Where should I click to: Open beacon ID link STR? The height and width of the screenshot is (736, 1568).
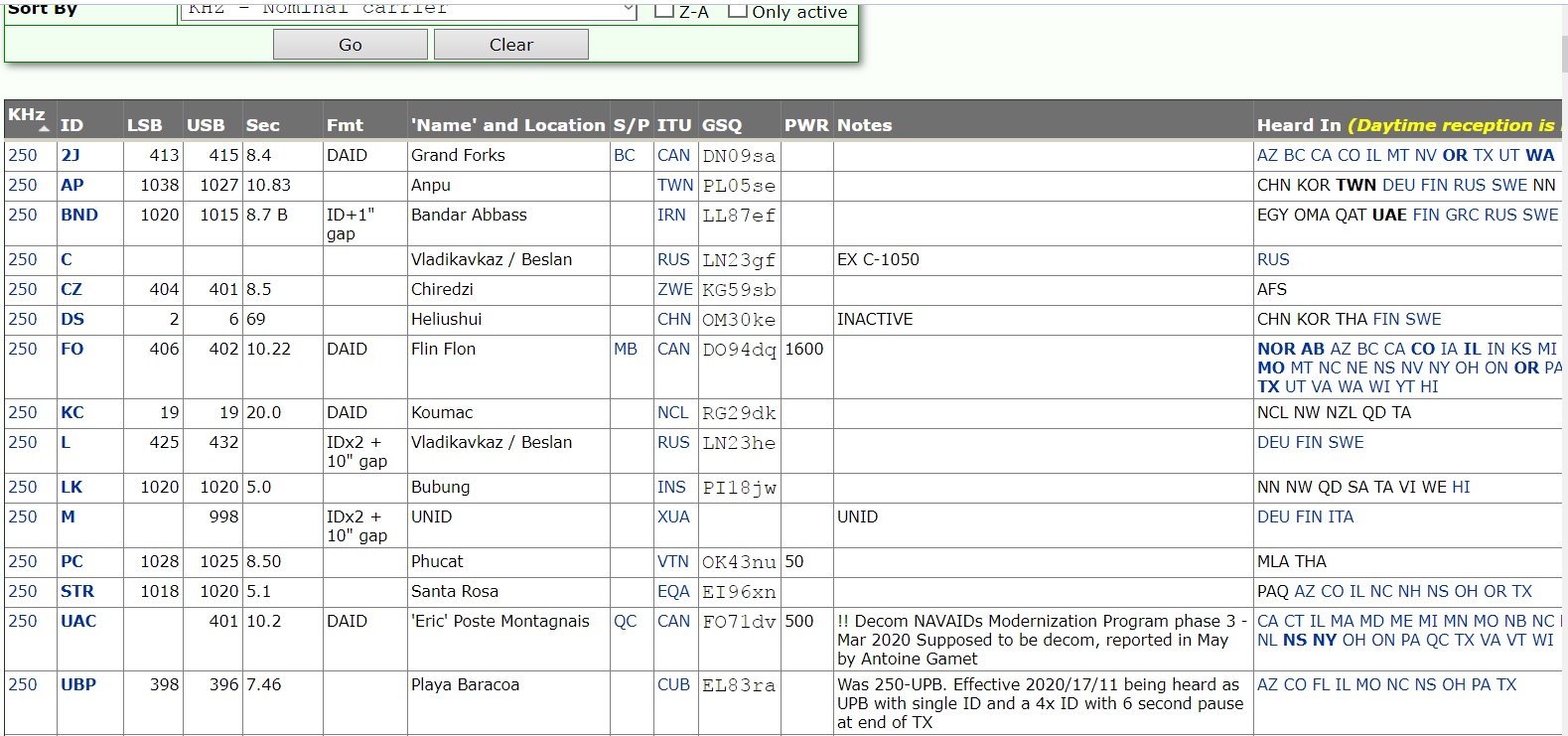click(x=77, y=591)
